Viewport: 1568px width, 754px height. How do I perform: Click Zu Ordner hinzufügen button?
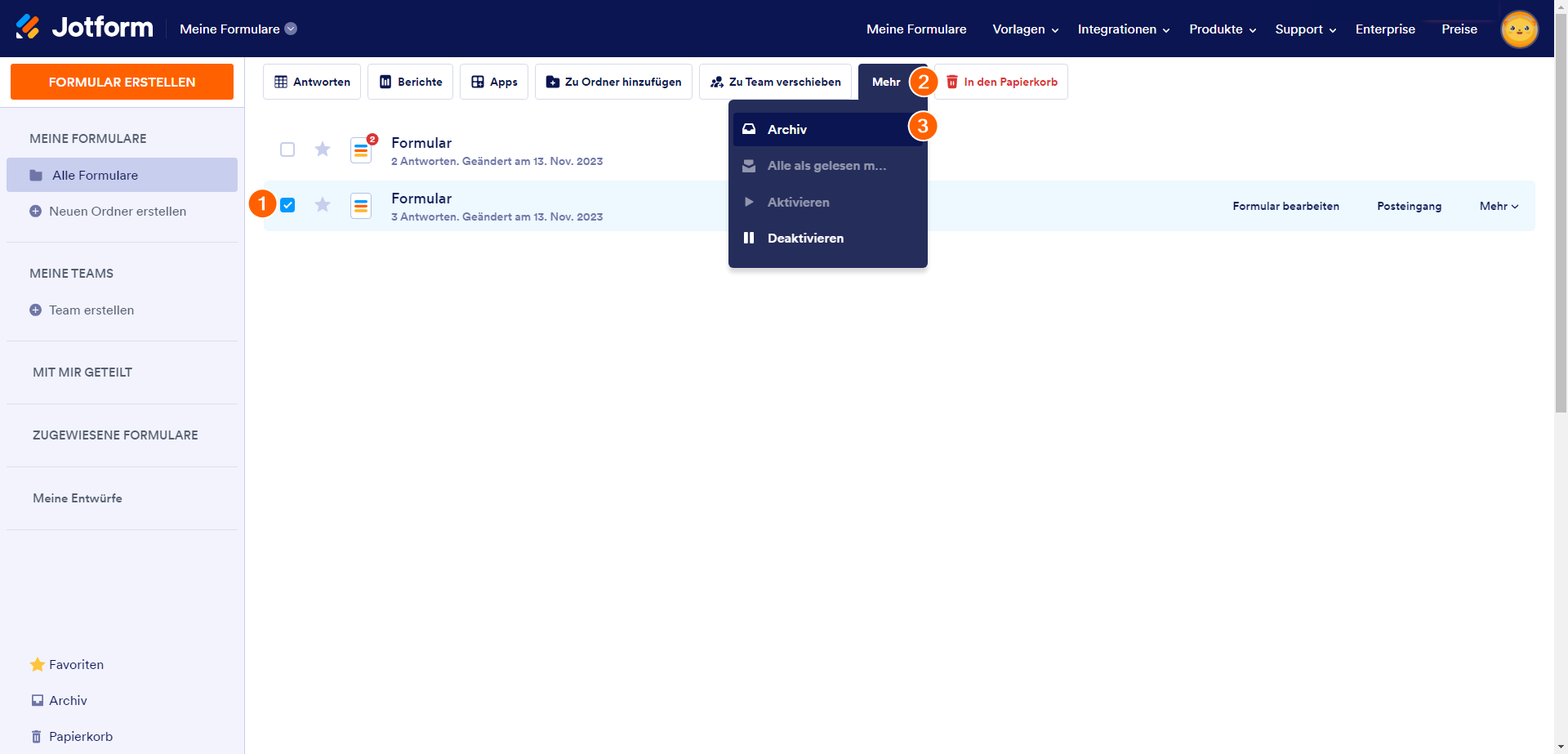pos(613,82)
